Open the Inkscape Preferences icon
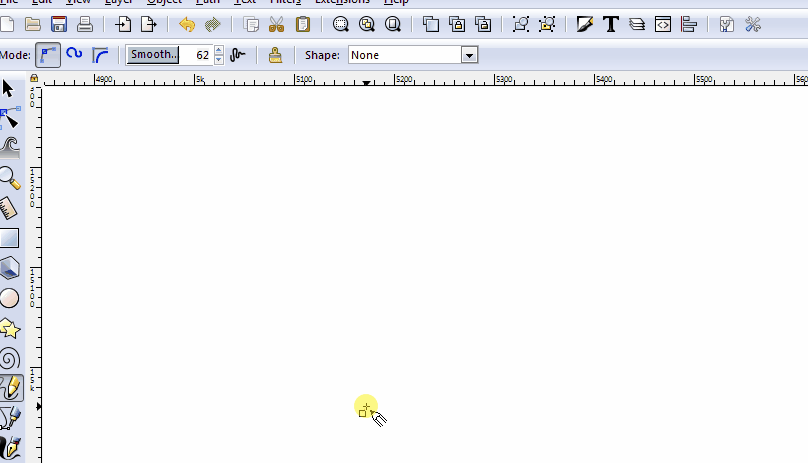808x463 pixels. coord(753,24)
